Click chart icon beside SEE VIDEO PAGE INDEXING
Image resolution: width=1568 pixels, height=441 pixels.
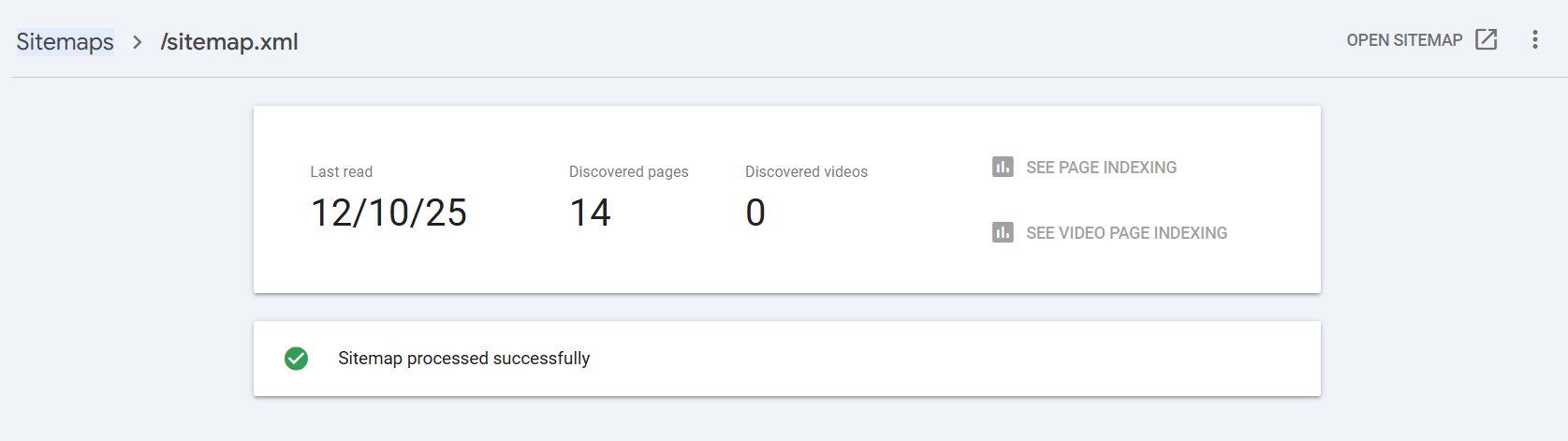click(x=1003, y=232)
